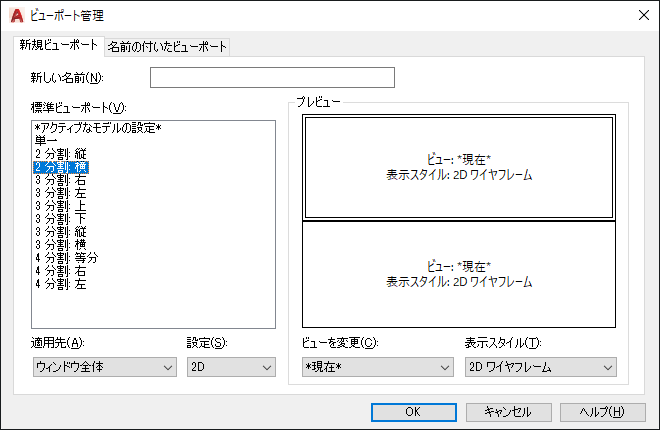Viewport: 660px width, 430px height.
Task: Select the 新規ビューポート tab
Action: [x=59, y=45]
